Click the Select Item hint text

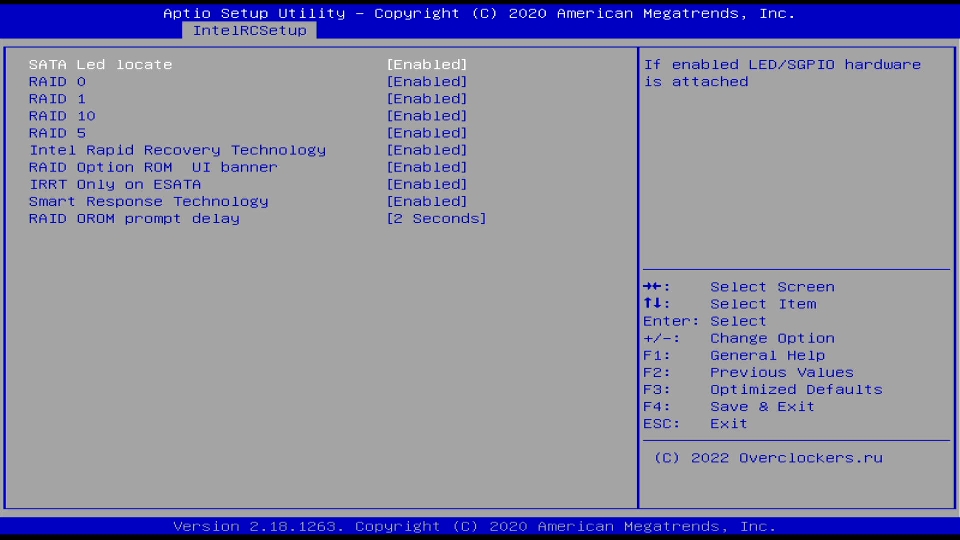(x=763, y=304)
